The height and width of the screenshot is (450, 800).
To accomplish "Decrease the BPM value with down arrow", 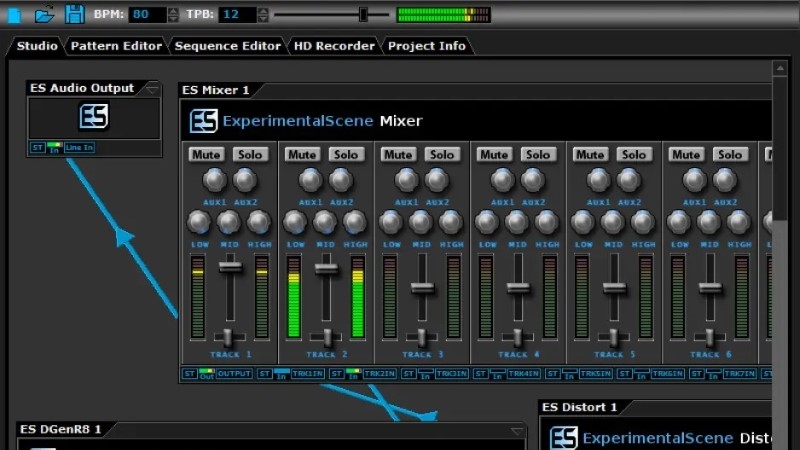I will [173, 19].
